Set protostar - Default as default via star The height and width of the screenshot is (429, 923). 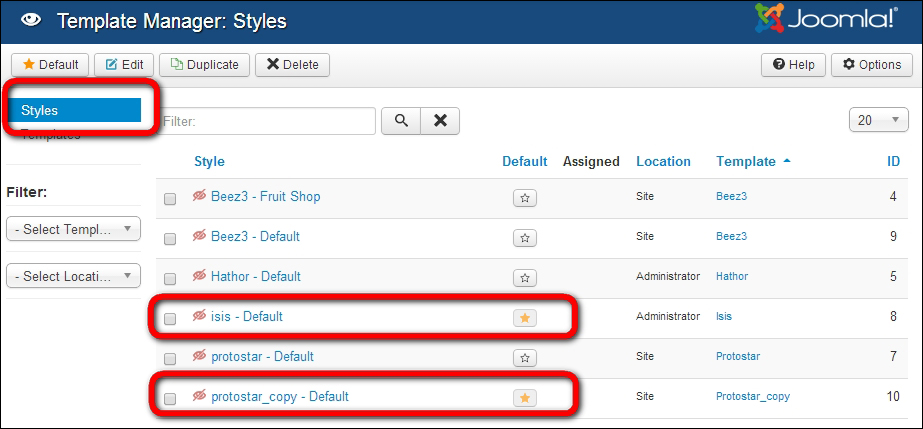pos(525,358)
